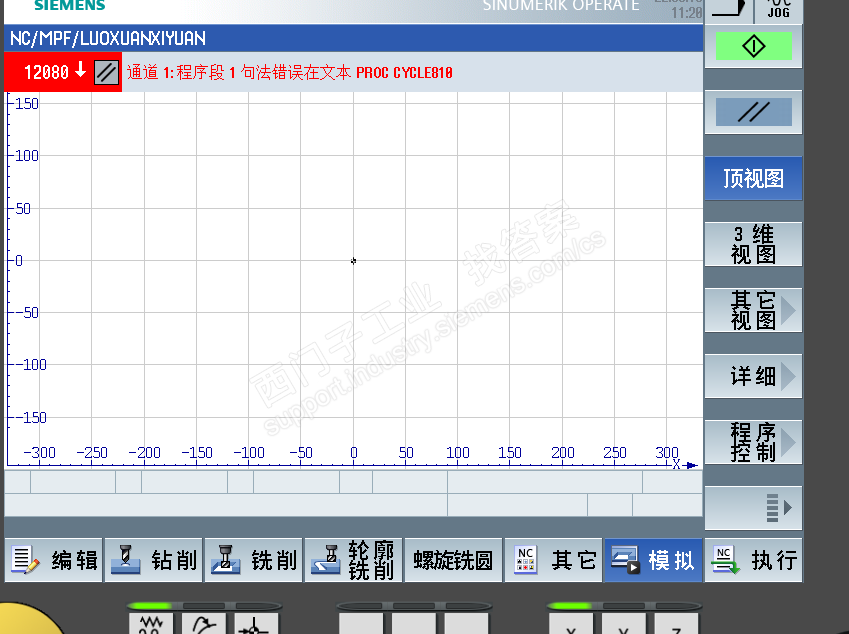Click the NC icon on 其它
This screenshot has height=634, width=849.
tap(525, 560)
